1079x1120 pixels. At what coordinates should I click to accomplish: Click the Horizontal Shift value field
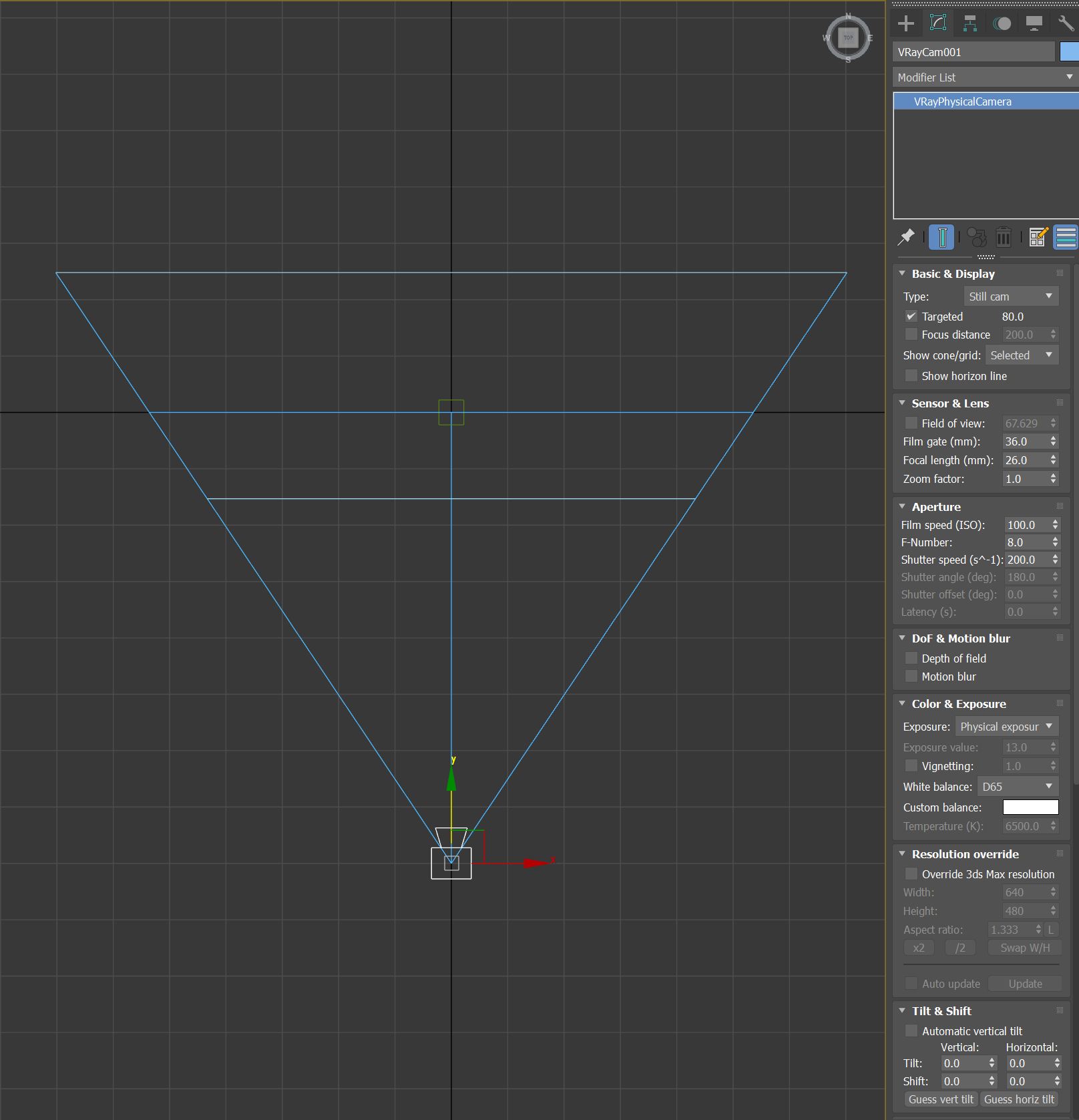point(1028,1081)
